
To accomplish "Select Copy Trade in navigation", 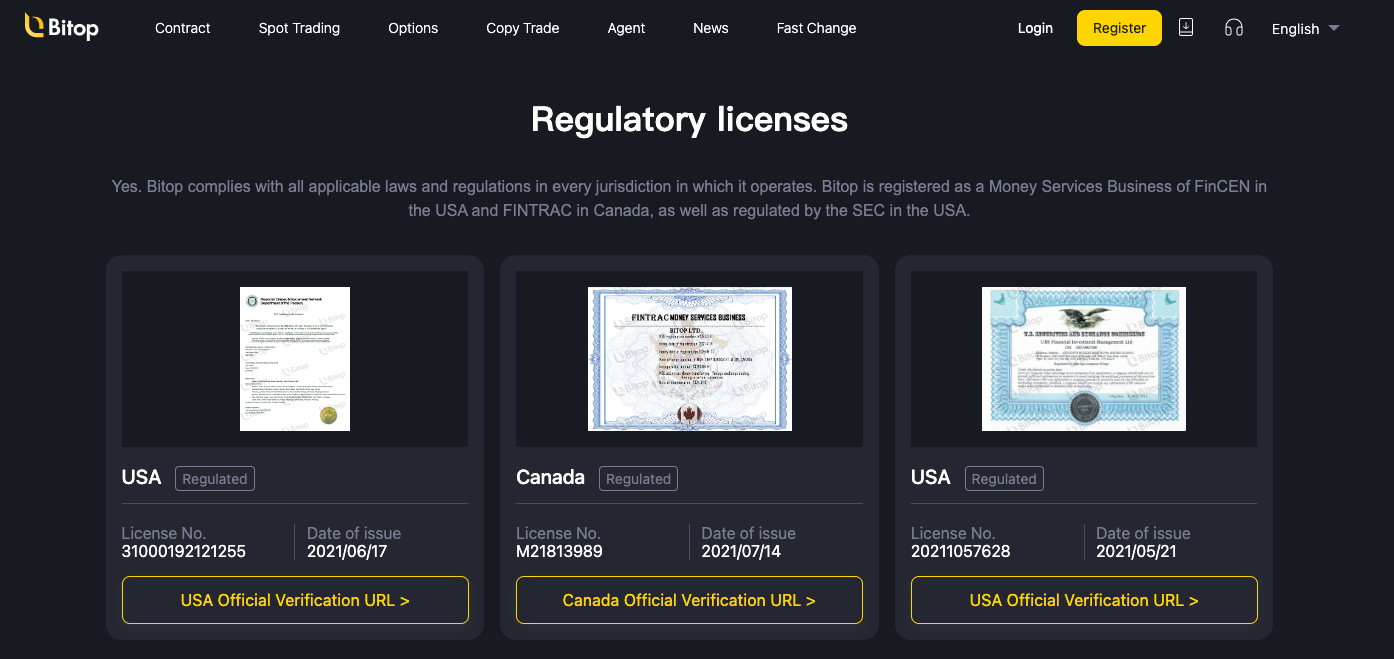I will tap(523, 28).
